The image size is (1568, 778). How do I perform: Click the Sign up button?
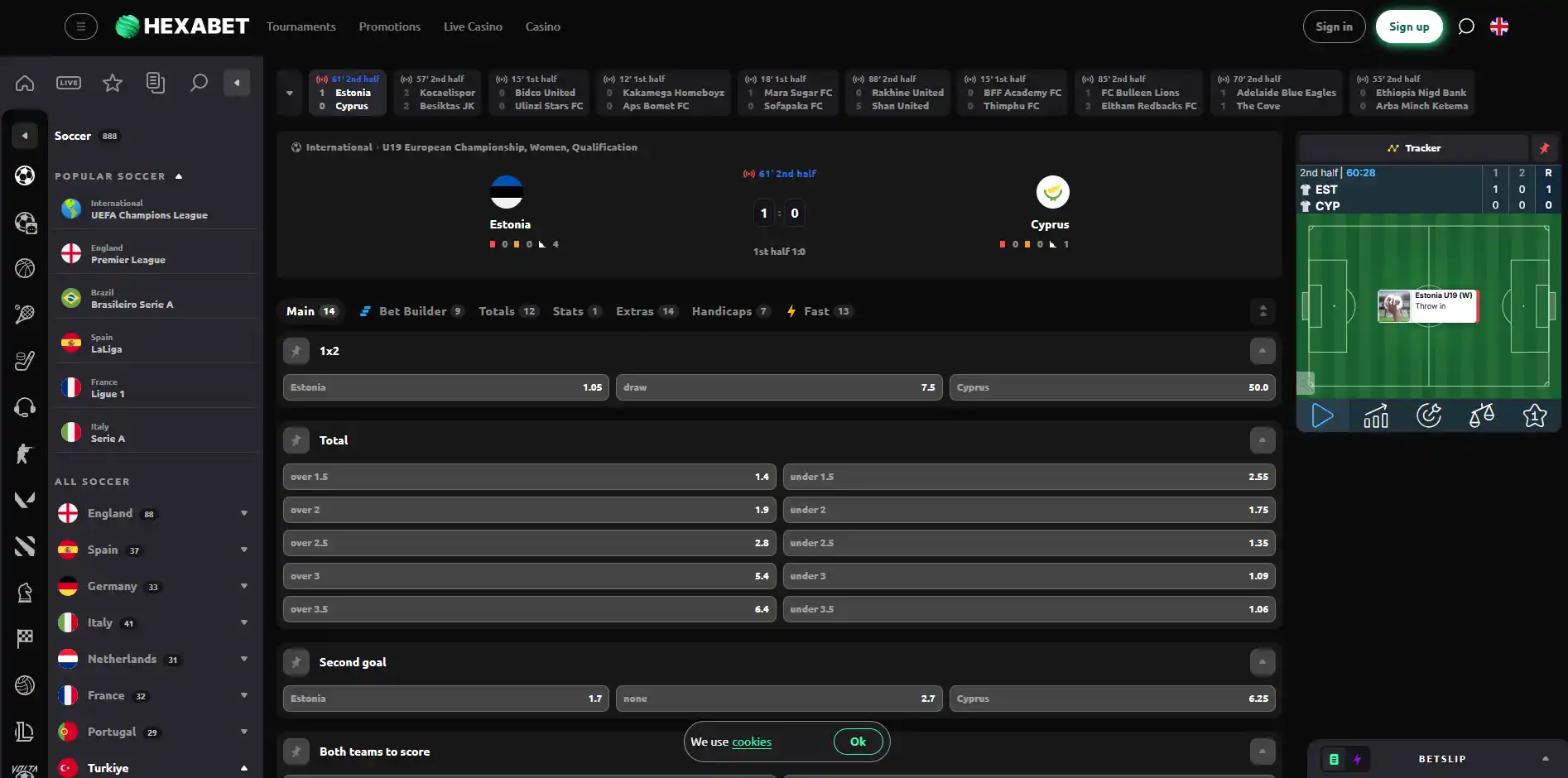tap(1409, 26)
